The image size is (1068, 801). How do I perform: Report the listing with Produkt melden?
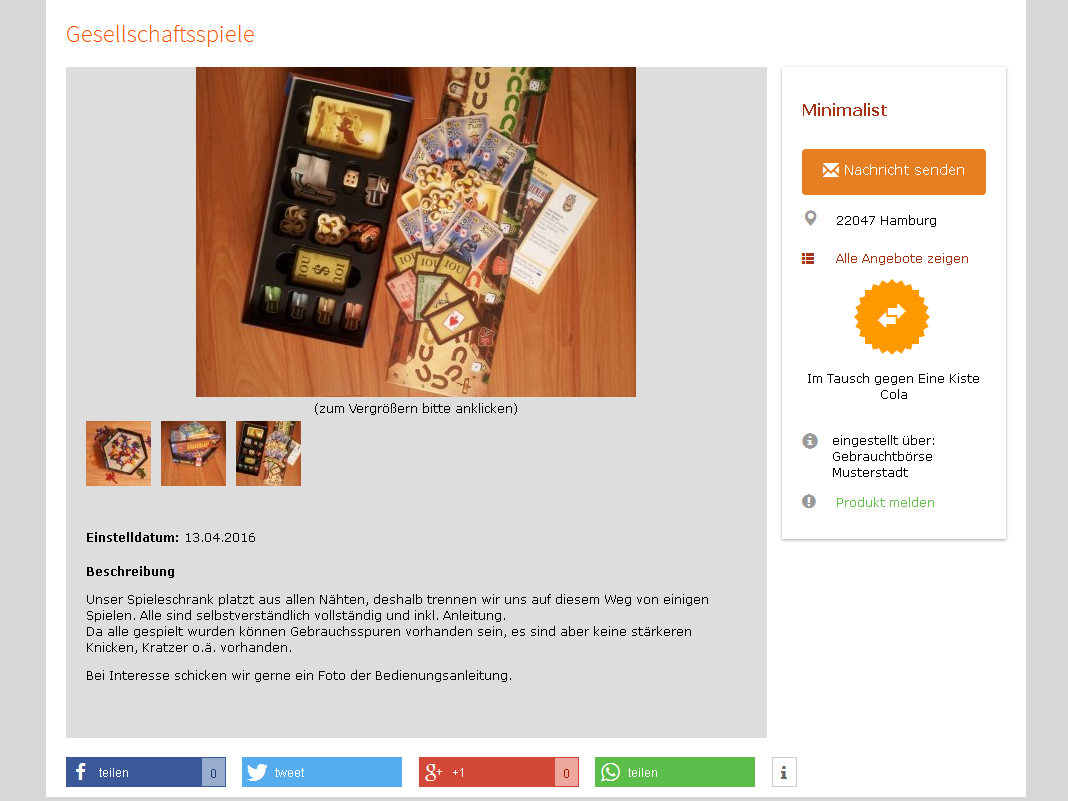pyautogui.click(x=885, y=503)
